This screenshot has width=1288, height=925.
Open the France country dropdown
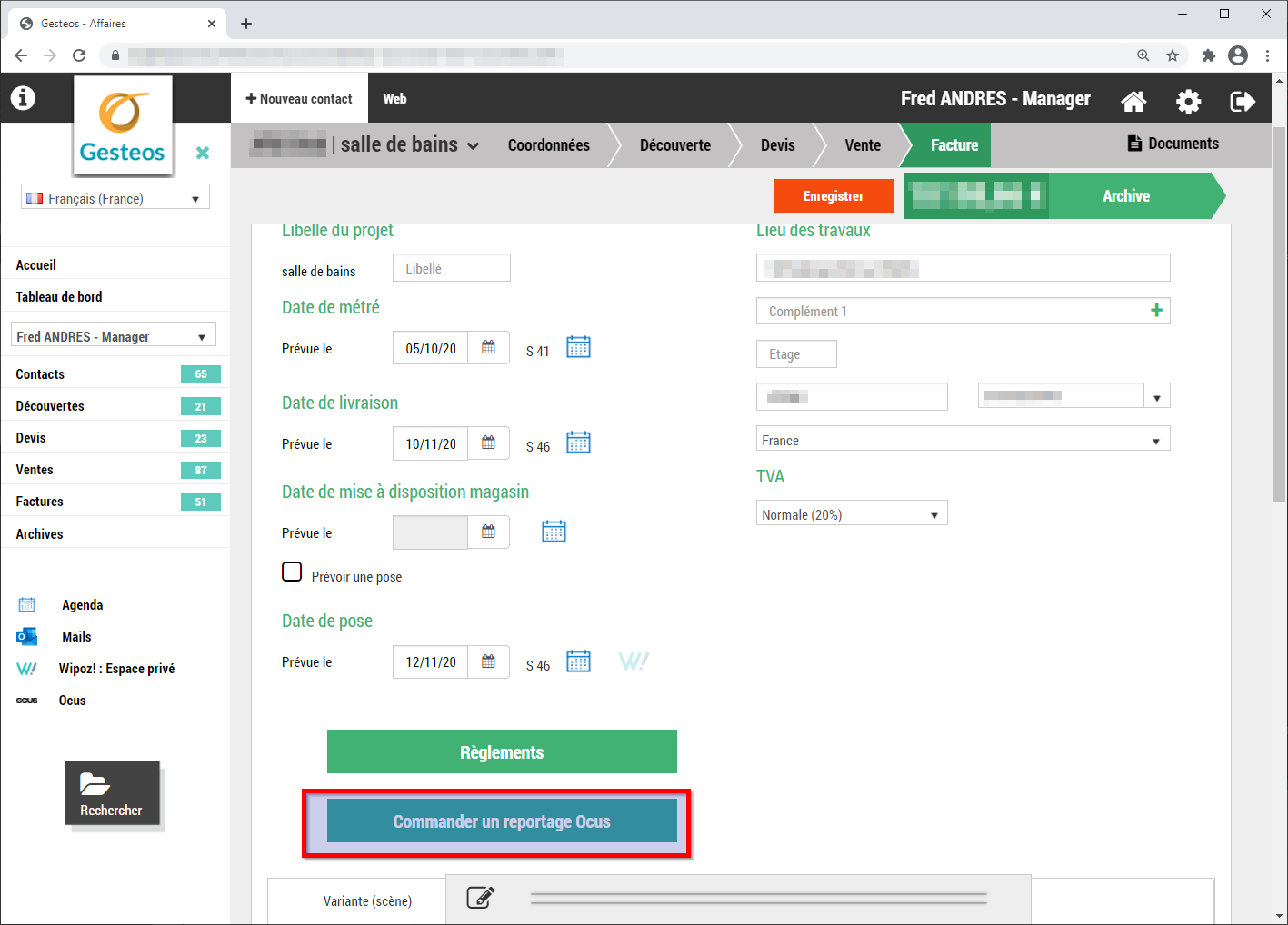click(x=963, y=440)
